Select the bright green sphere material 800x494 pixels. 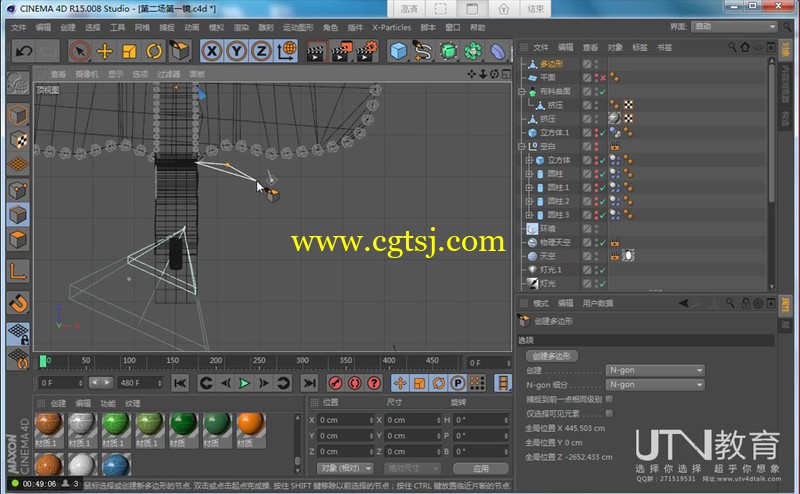point(115,425)
